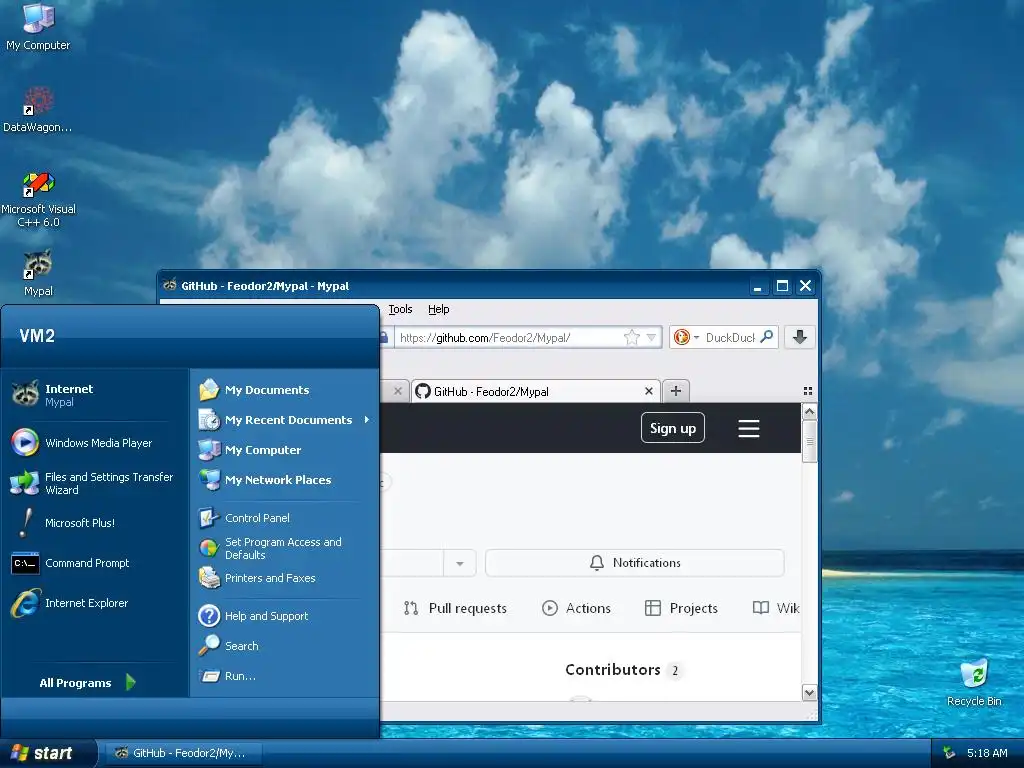Image resolution: width=1024 pixels, height=768 pixels.
Task: Open the Wiki tab on GitHub
Action: [776, 608]
